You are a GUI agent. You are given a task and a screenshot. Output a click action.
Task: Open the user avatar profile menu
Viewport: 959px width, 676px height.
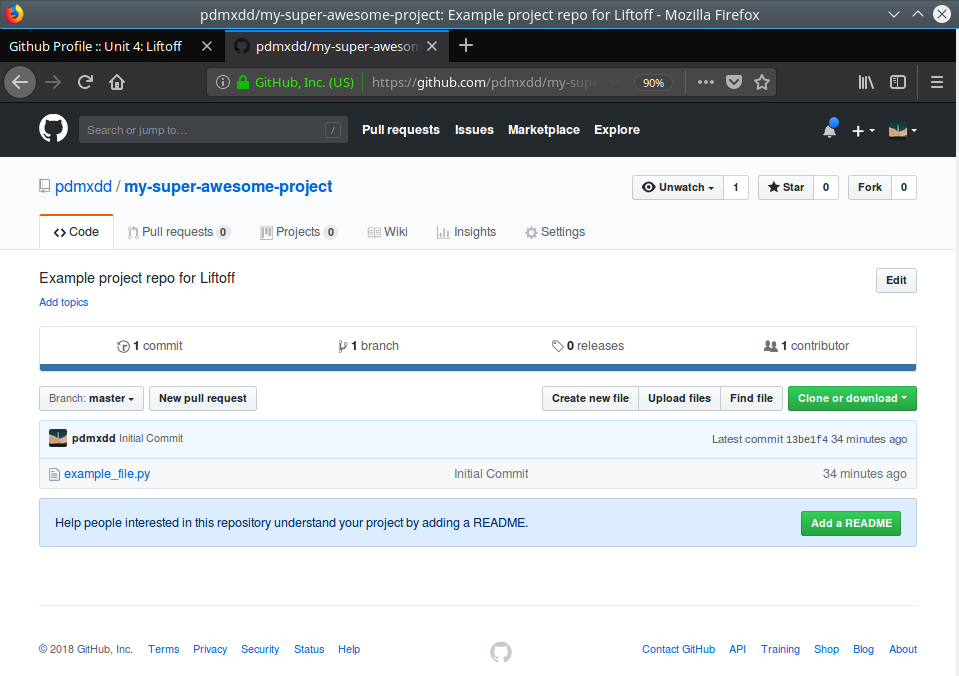click(902, 130)
